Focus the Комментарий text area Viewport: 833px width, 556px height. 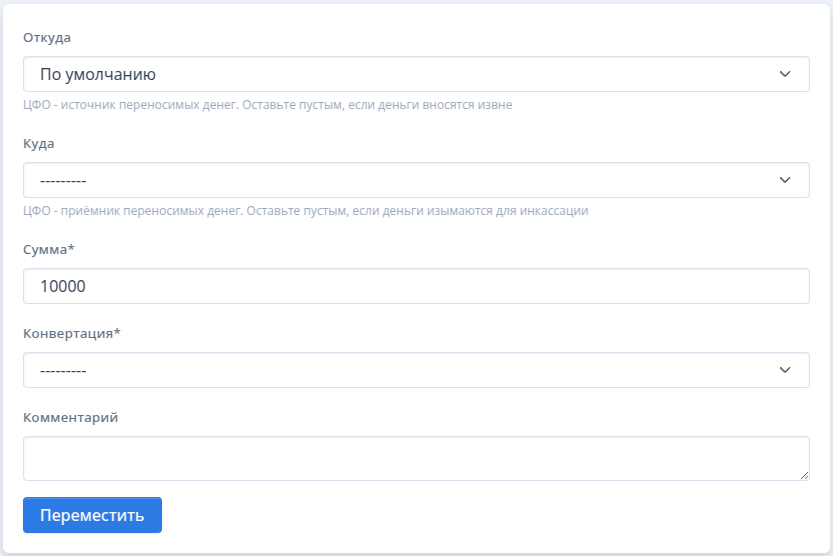[x=416, y=459]
